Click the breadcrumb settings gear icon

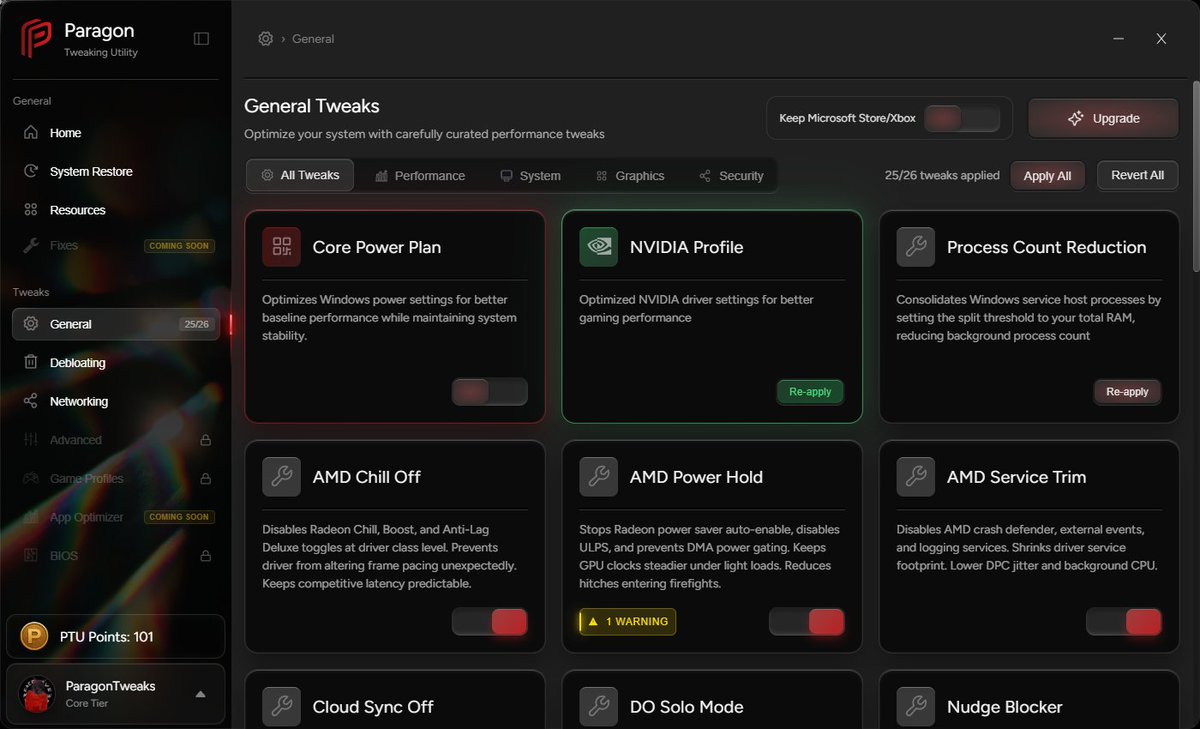(265, 39)
